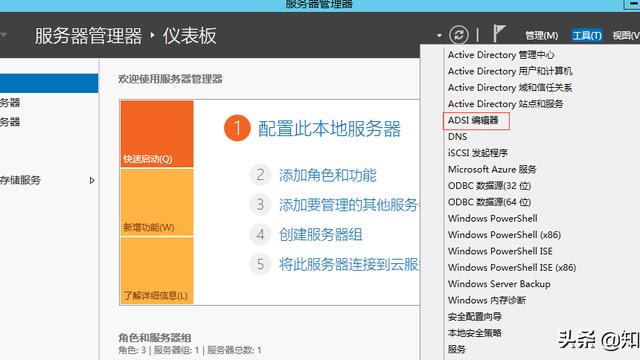This screenshot has width=640, height=360.
Task: Click 配置此本地服务器 link
Action: click(329, 129)
